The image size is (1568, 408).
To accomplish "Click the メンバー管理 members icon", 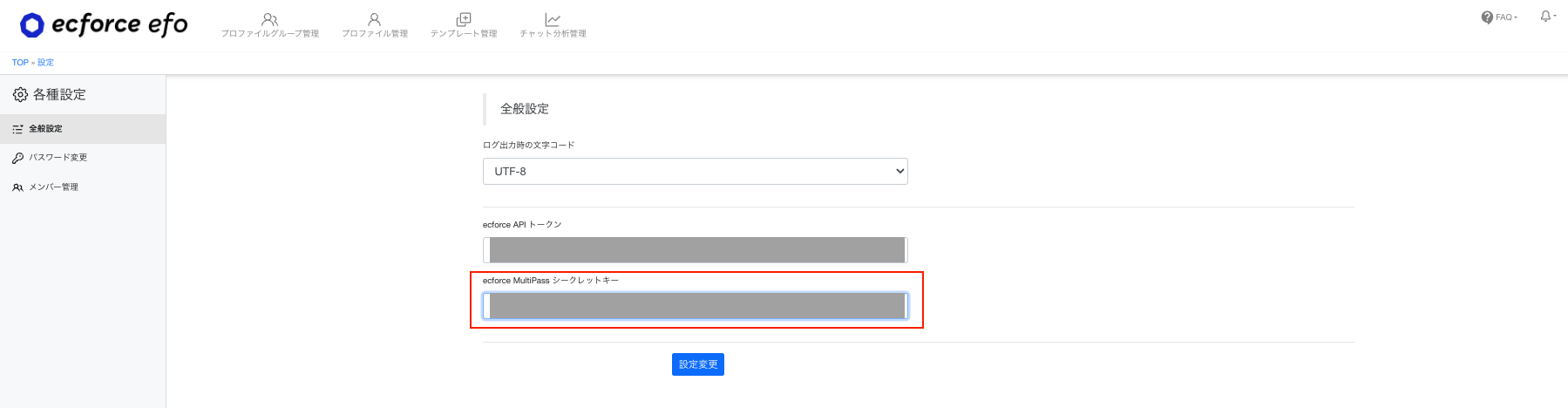I will point(17,187).
